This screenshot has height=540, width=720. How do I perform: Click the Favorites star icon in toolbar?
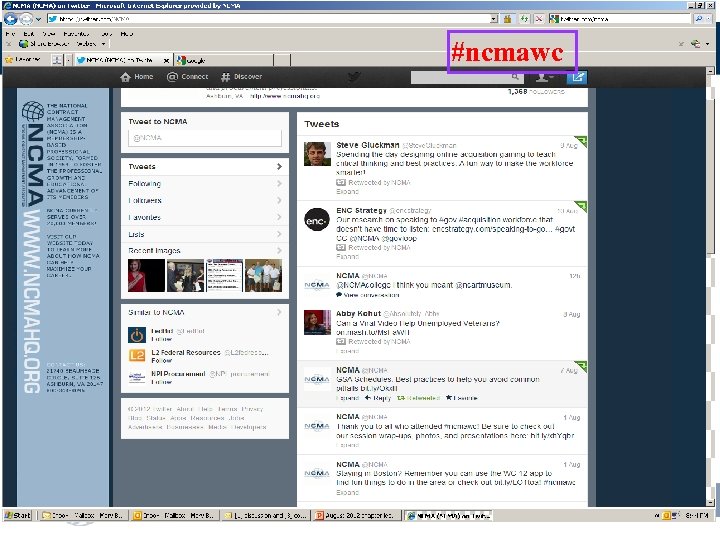point(9,60)
